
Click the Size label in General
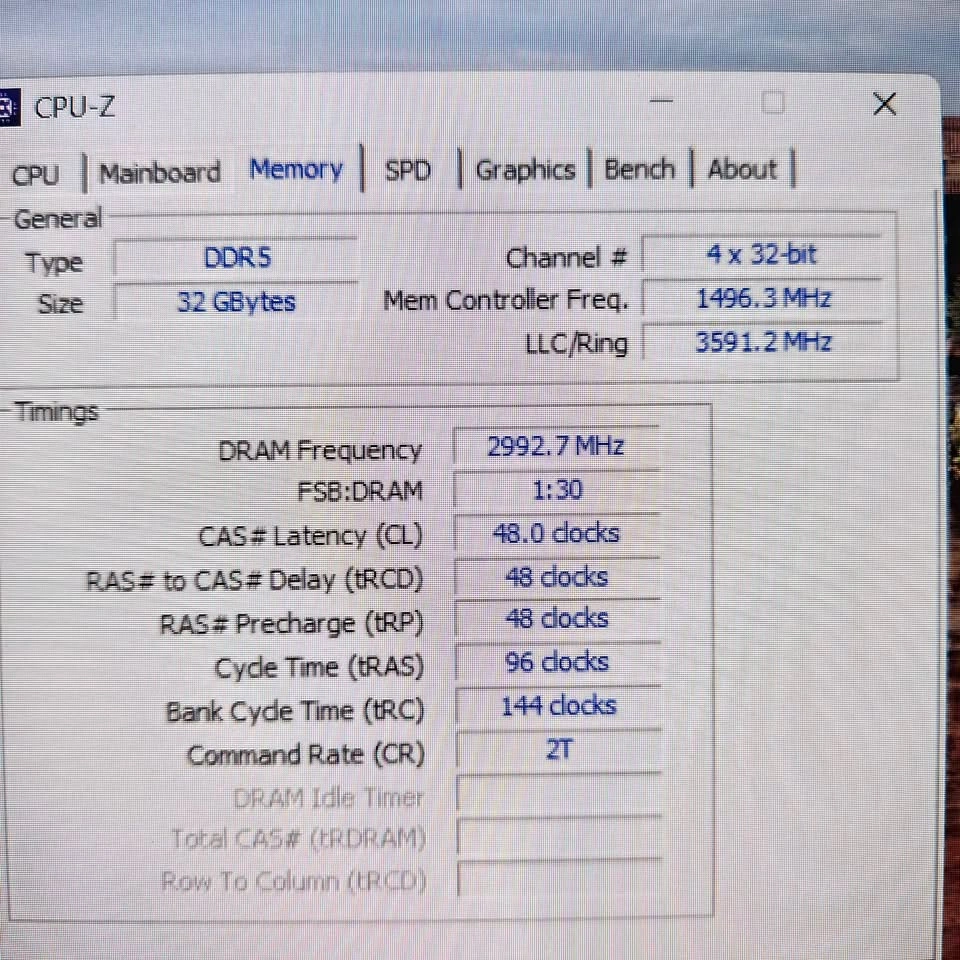59,303
